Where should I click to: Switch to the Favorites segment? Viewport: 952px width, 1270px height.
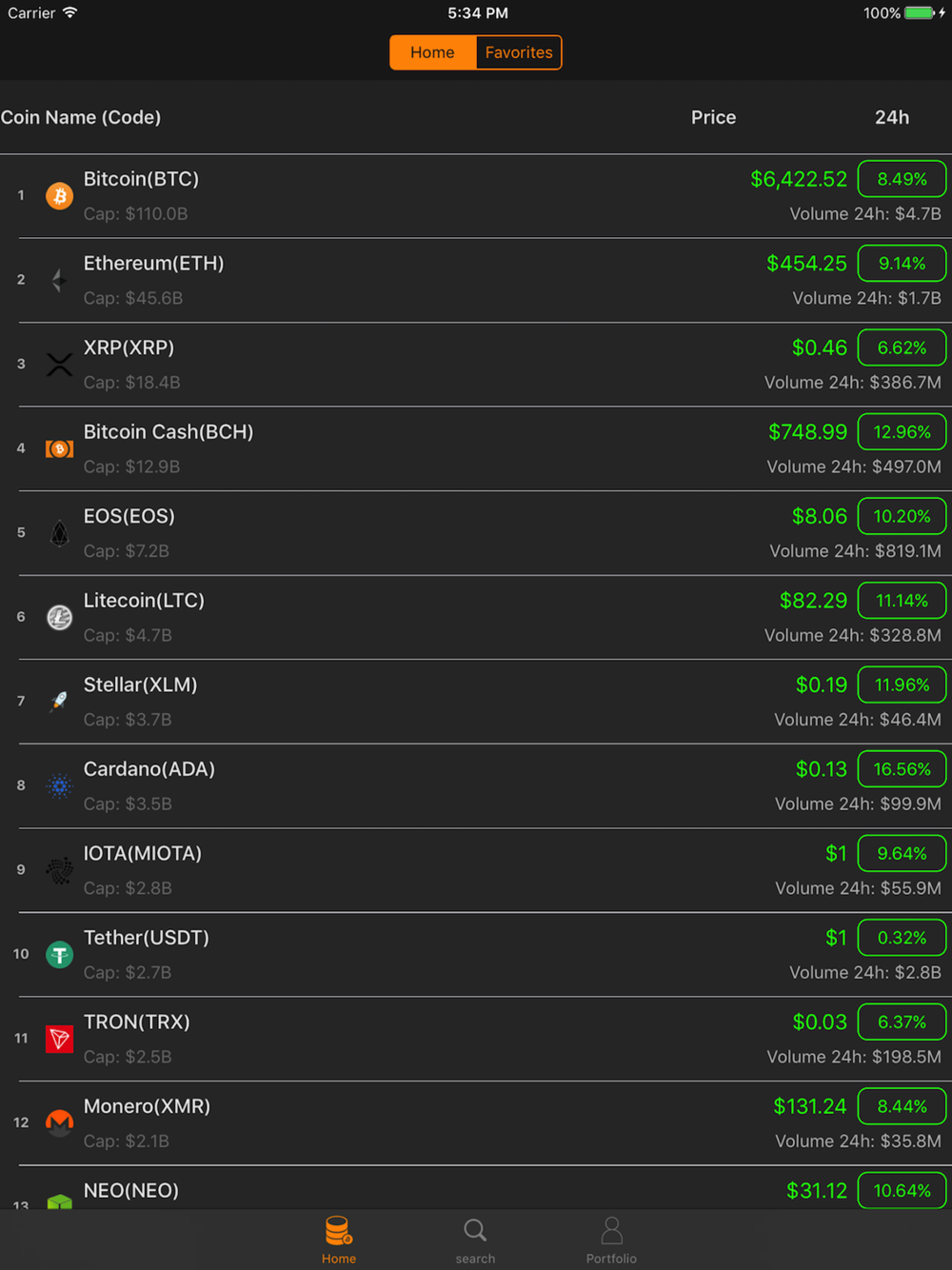point(519,52)
